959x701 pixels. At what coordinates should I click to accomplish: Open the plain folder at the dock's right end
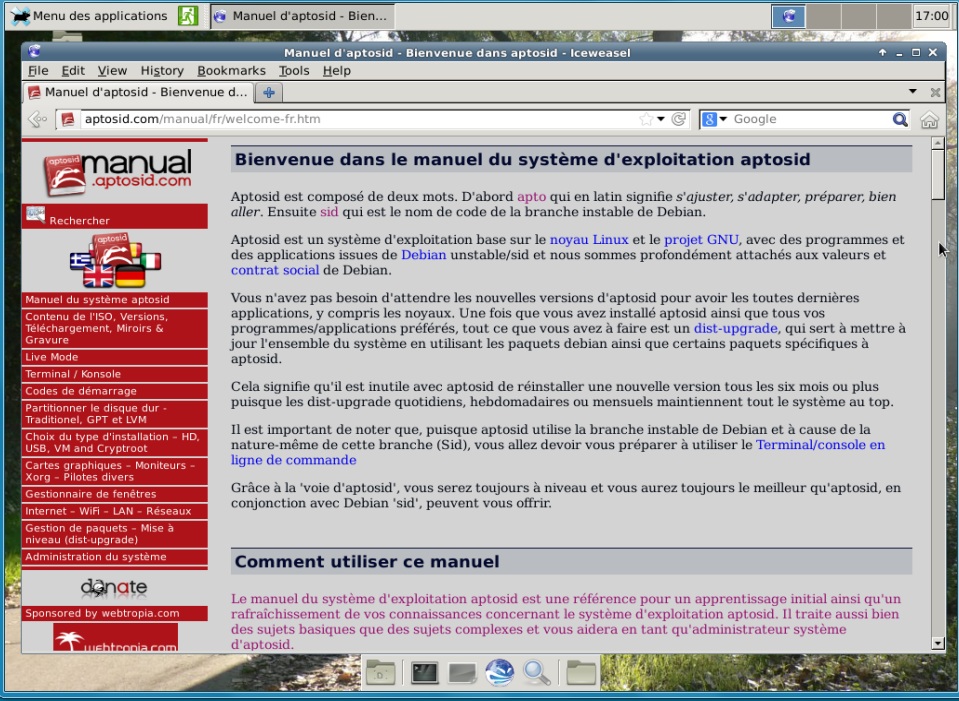click(x=580, y=672)
